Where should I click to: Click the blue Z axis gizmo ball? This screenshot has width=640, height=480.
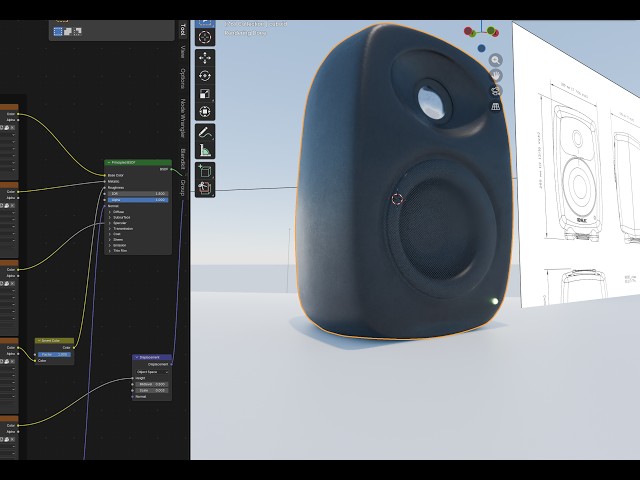pos(482,49)
